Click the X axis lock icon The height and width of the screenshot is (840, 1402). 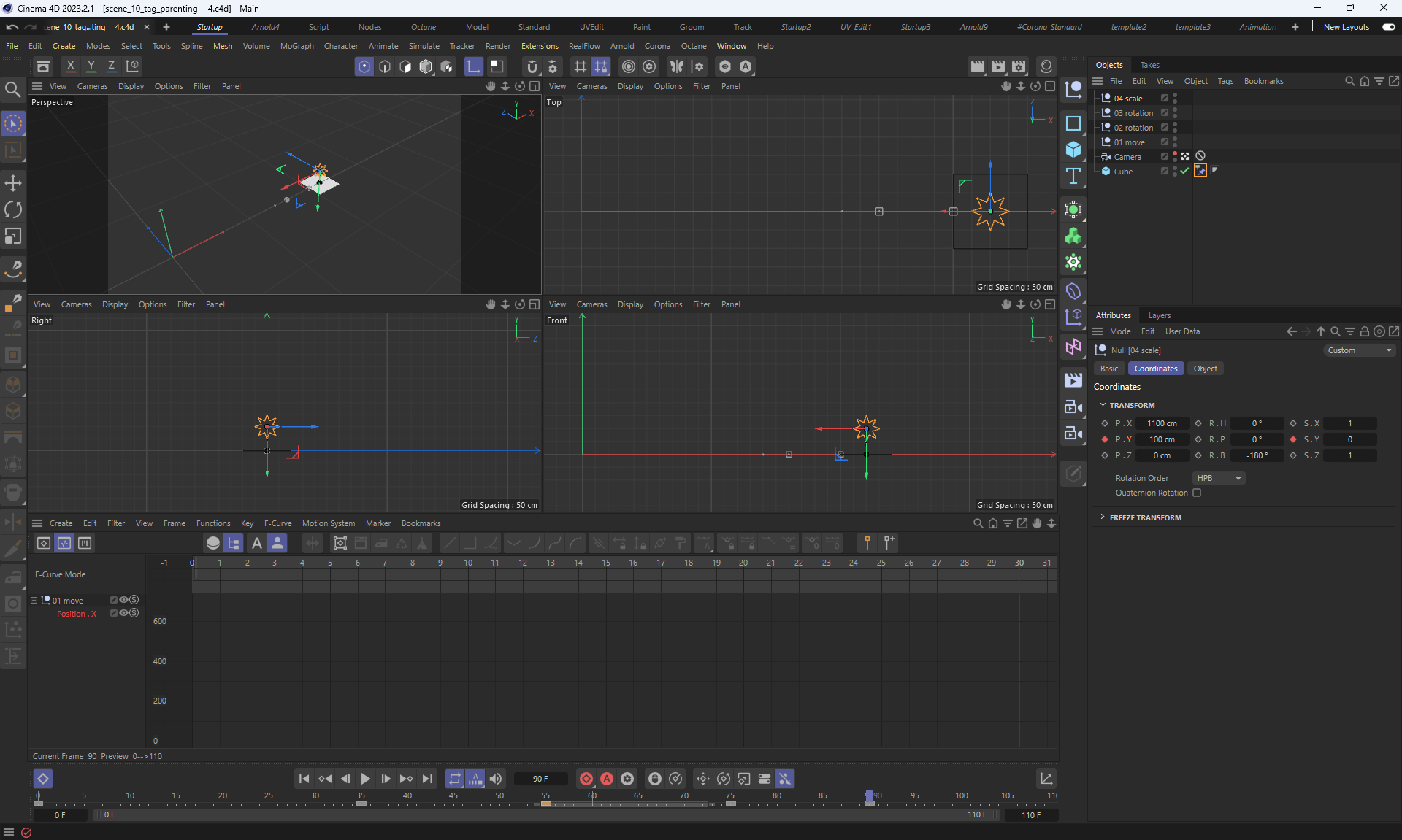70,66
